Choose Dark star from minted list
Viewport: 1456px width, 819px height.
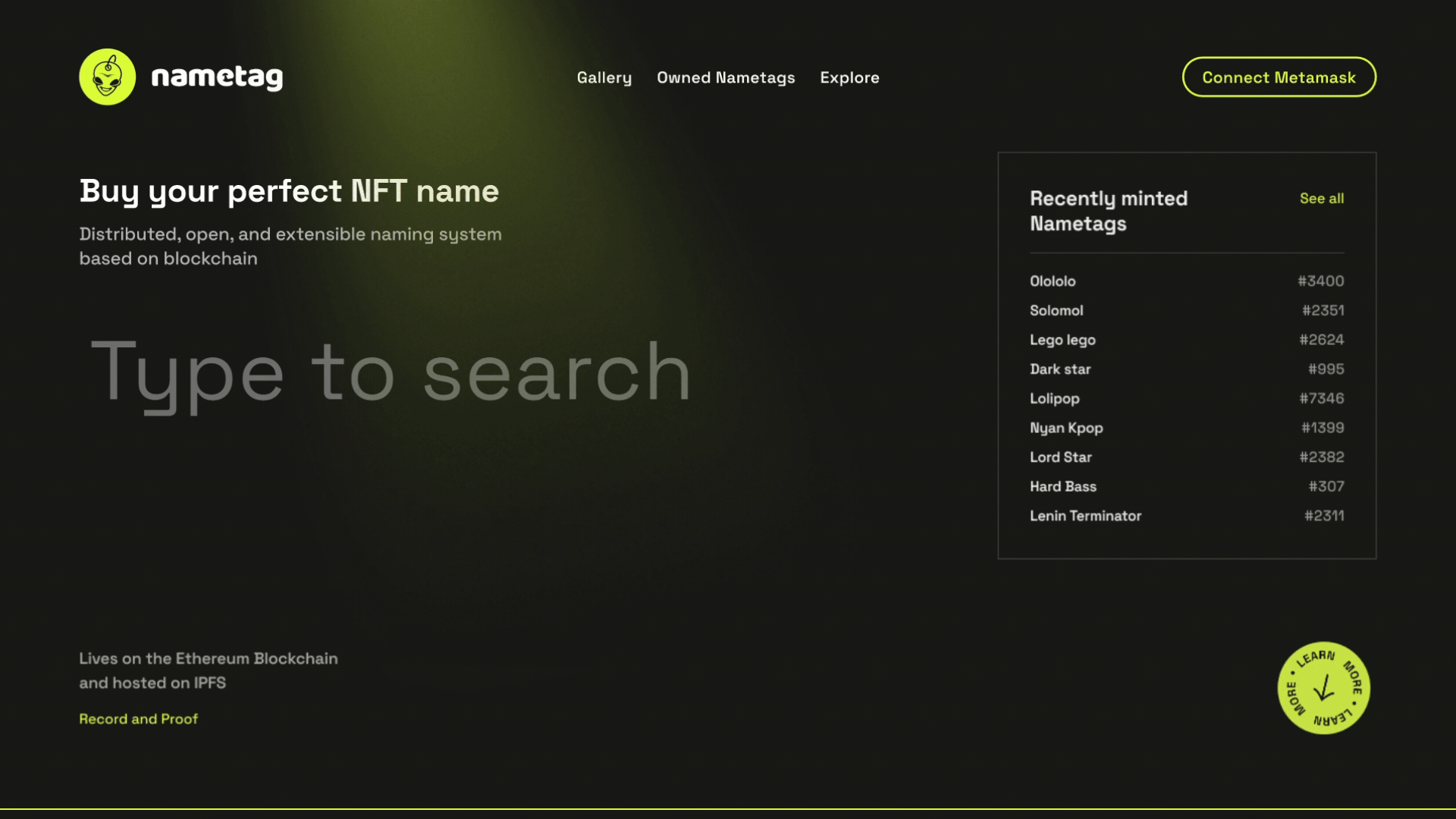point(1059,369)
